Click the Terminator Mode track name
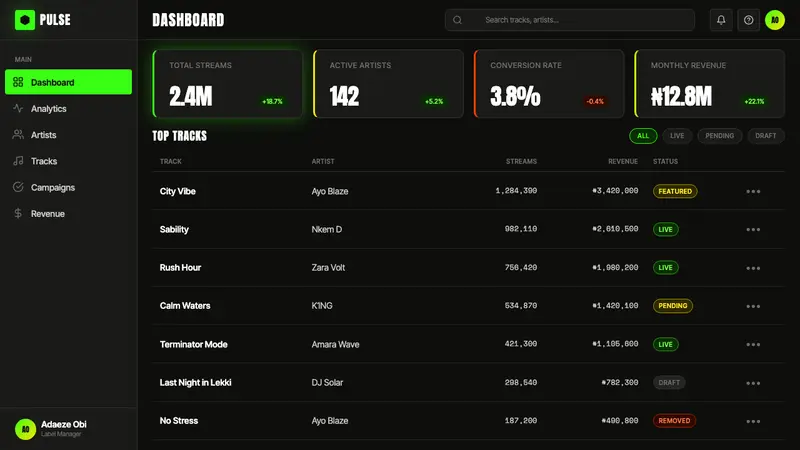 pos(193,344)
